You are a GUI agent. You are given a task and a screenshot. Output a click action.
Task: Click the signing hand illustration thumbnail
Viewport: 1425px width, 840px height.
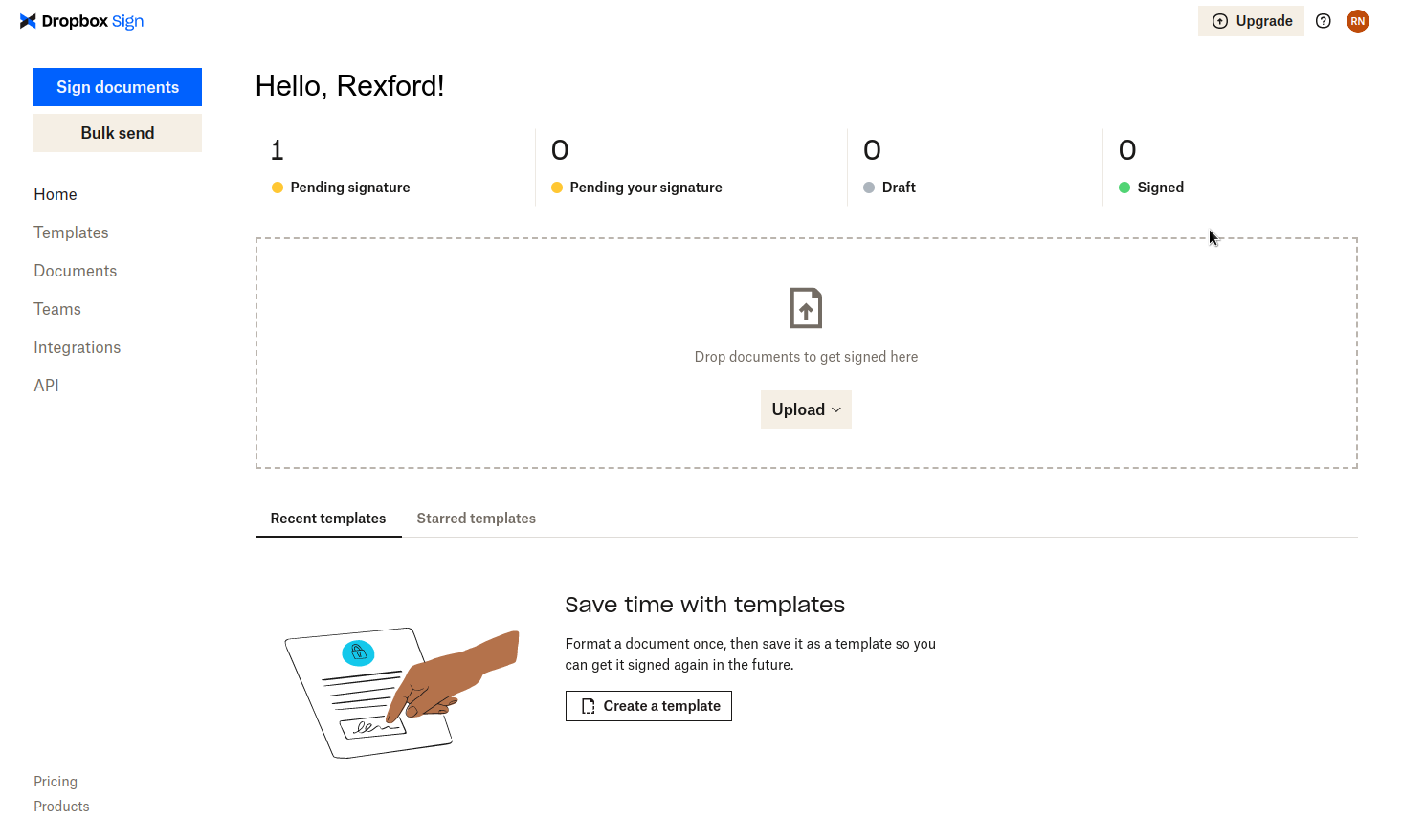click(x=400, y=692)
